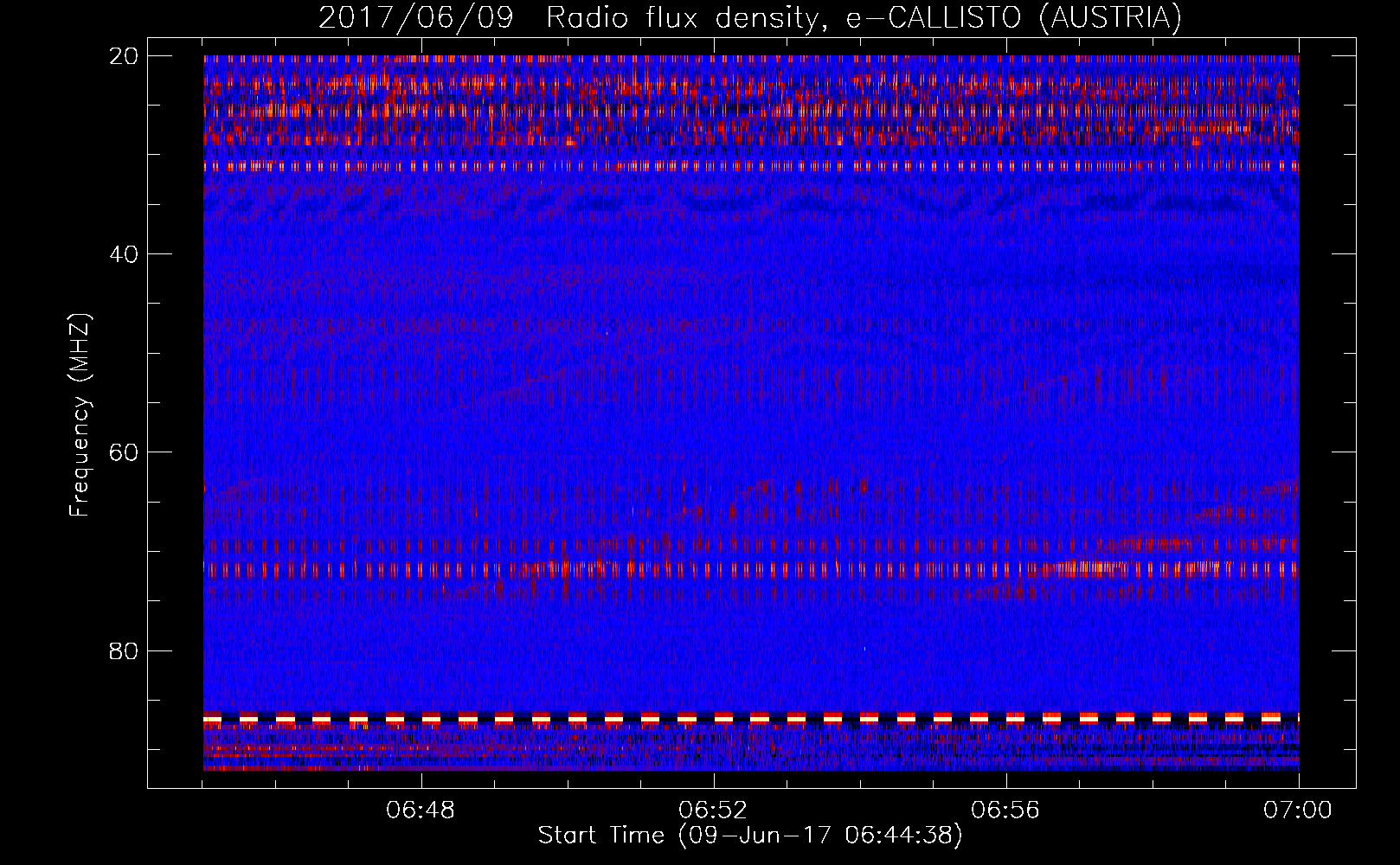Screen dimensions: 1400x865
Task: Click the bright dashed white band near 87 MHz
Action: (751, 718)
